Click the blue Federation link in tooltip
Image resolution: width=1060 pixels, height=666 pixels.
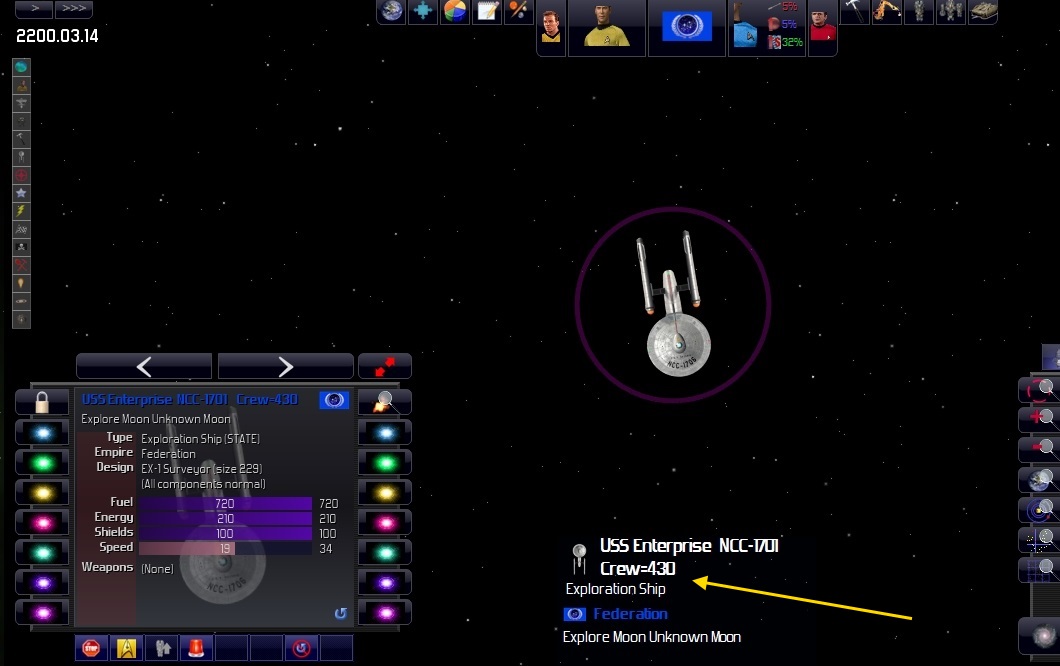tap(630, 614)
